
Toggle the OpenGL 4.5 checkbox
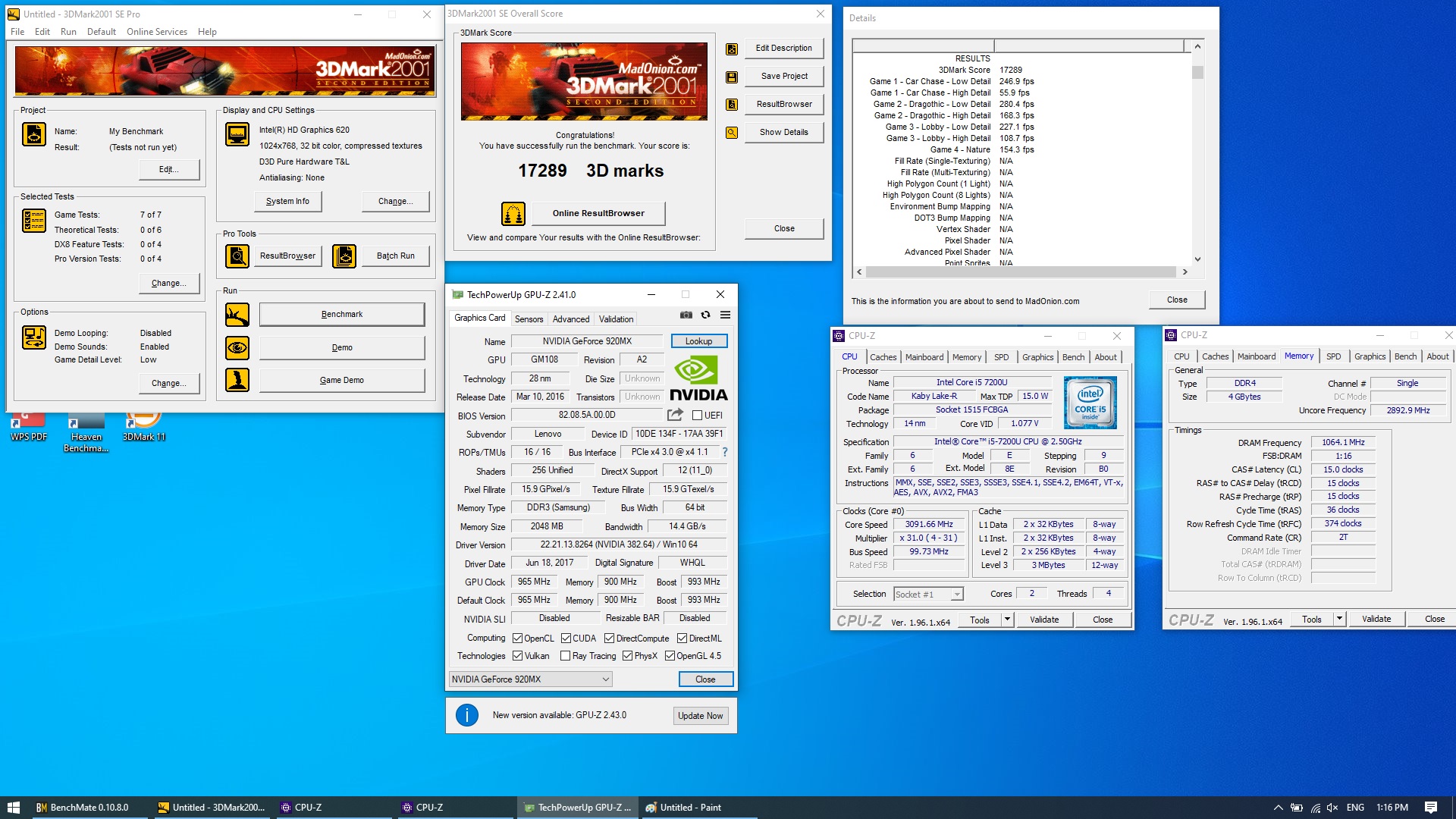(x=670, y=656)
